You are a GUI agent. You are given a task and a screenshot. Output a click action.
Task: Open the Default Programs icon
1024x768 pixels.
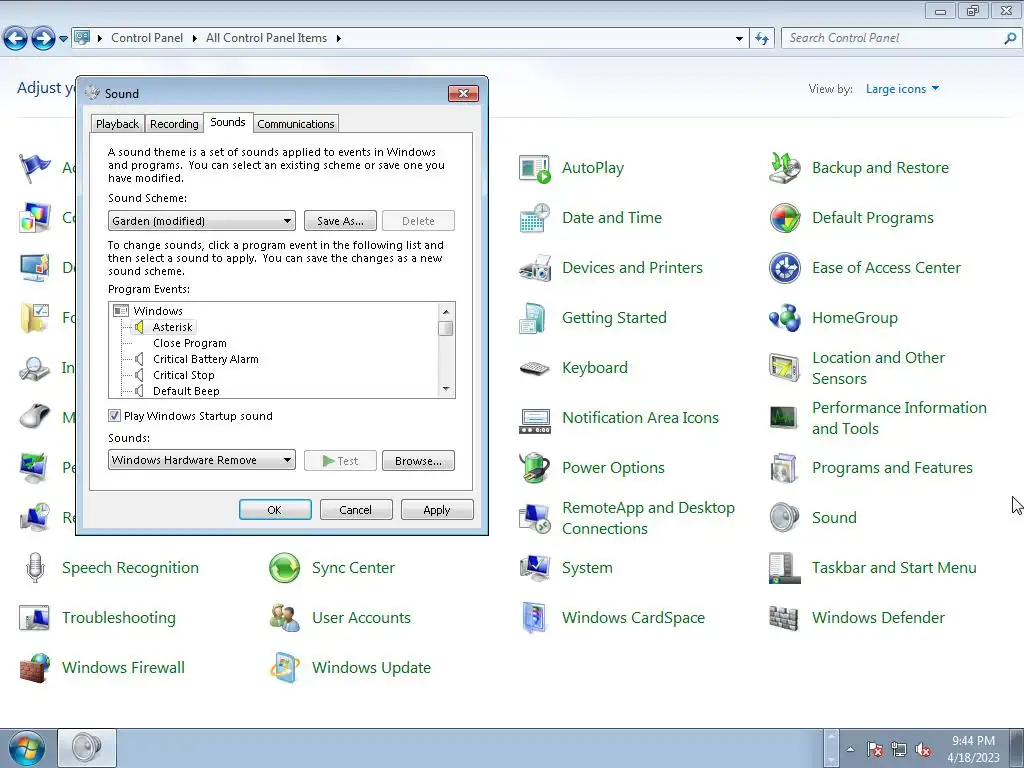click(785, 218)
